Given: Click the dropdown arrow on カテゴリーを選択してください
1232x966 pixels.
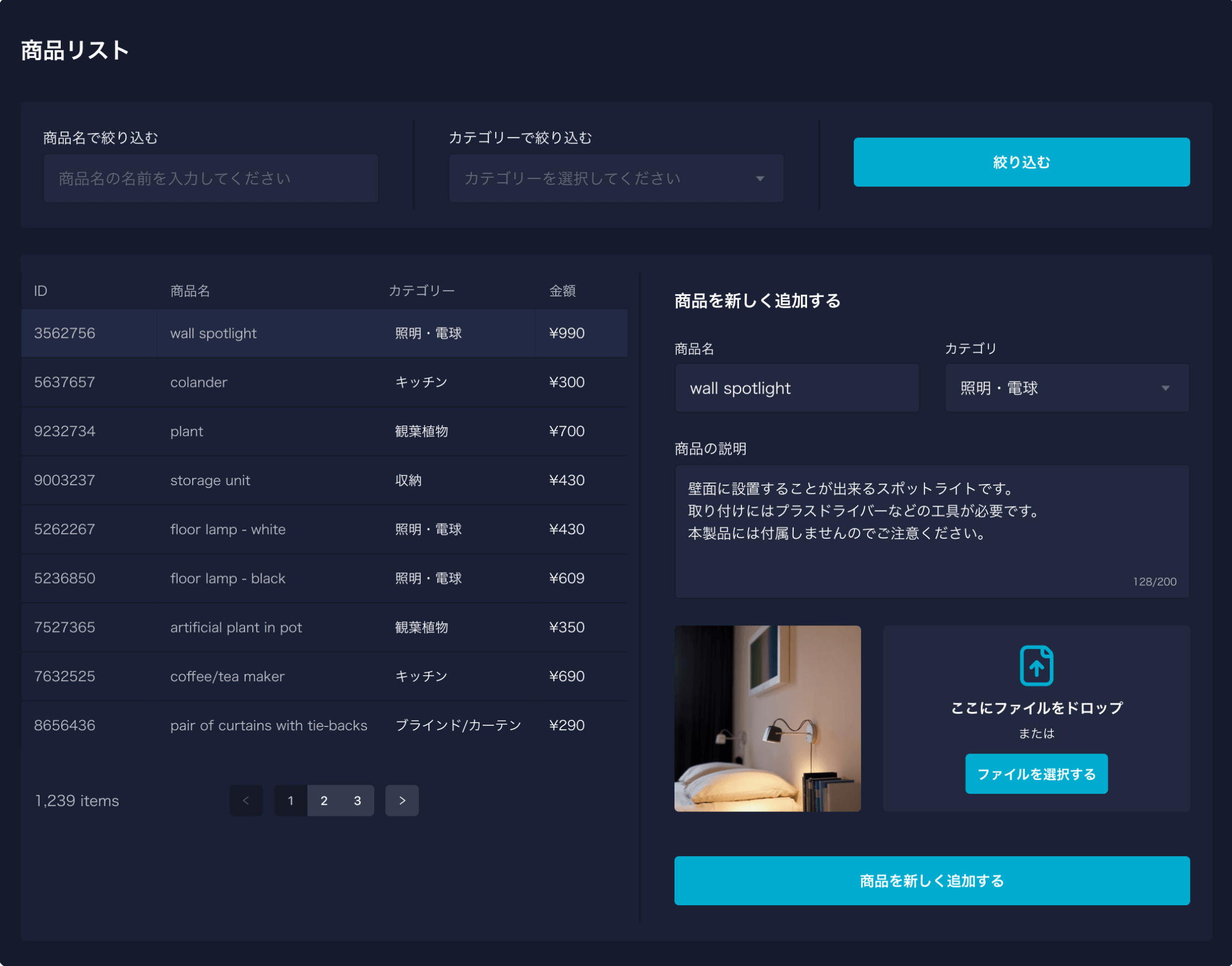Looking at the screenshot, I should (761, 178).
